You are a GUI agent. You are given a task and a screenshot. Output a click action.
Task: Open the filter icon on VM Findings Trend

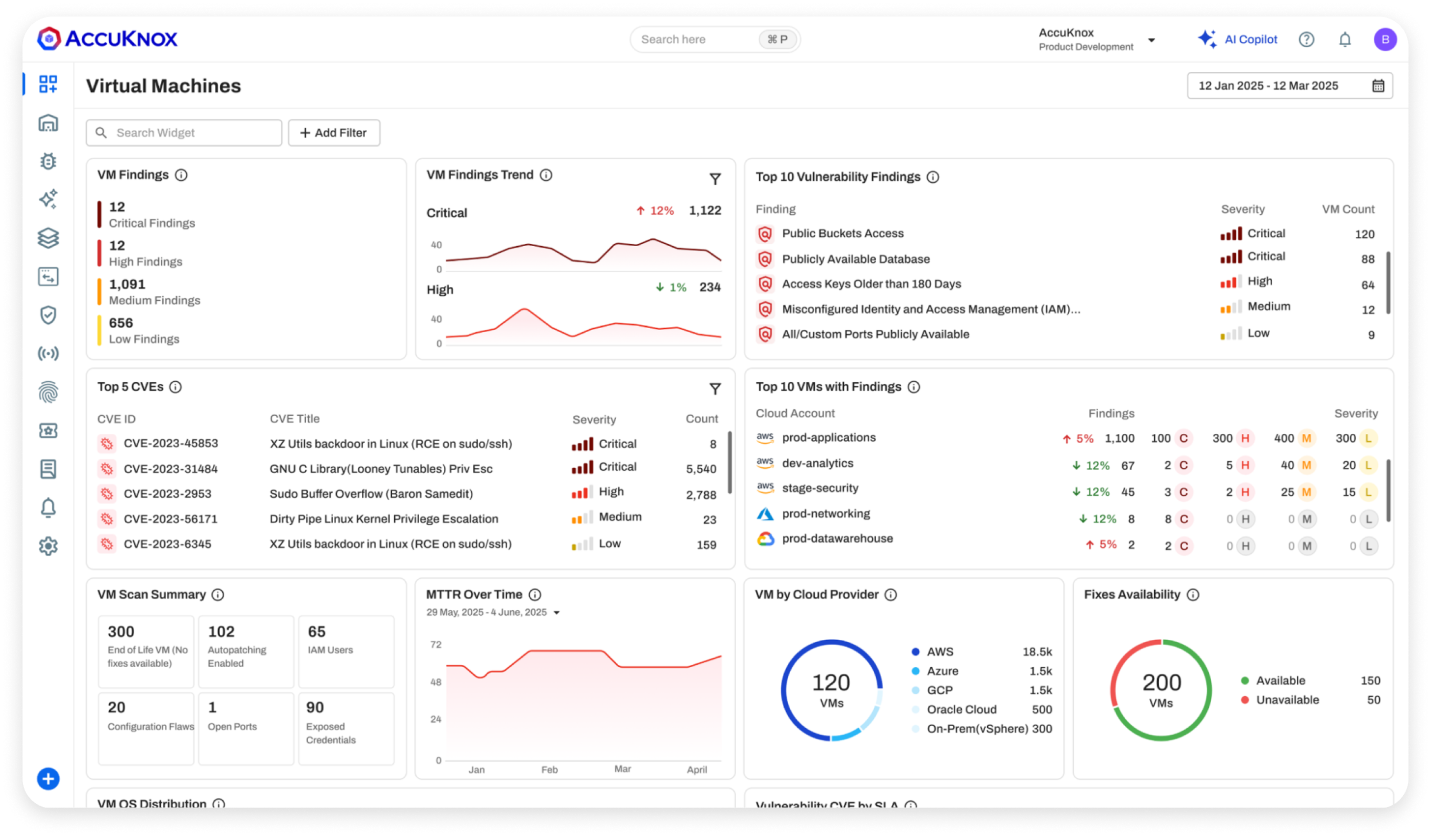tap(716, 178)
